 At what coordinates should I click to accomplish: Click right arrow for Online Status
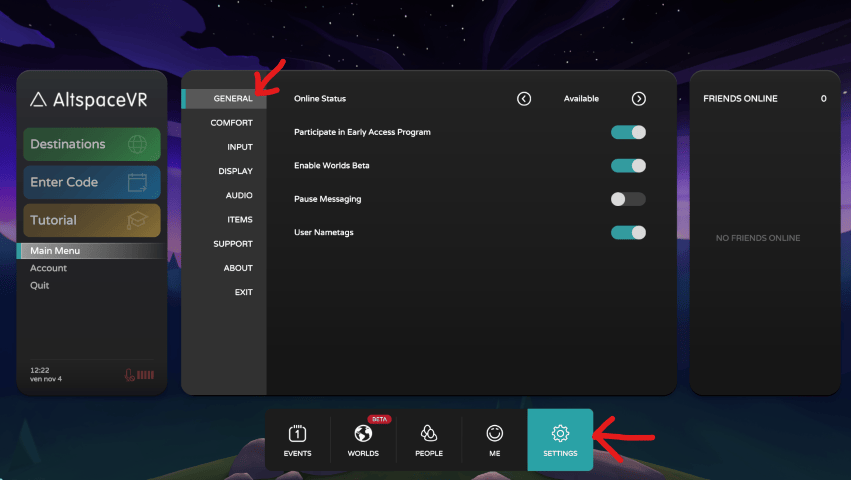pos(639,99)
